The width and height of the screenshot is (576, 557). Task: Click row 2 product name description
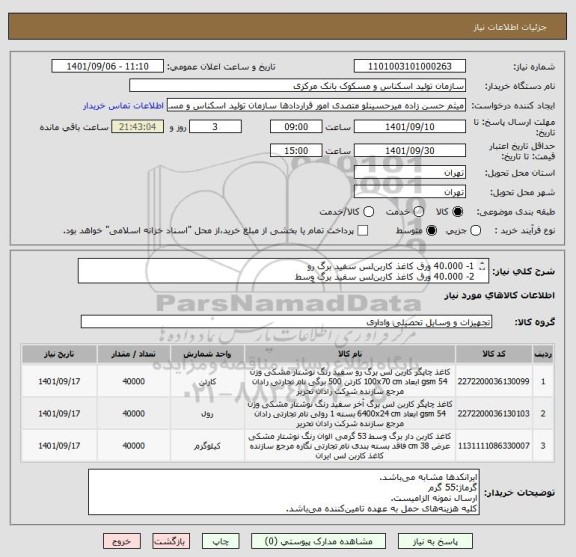tap(350, 414)
